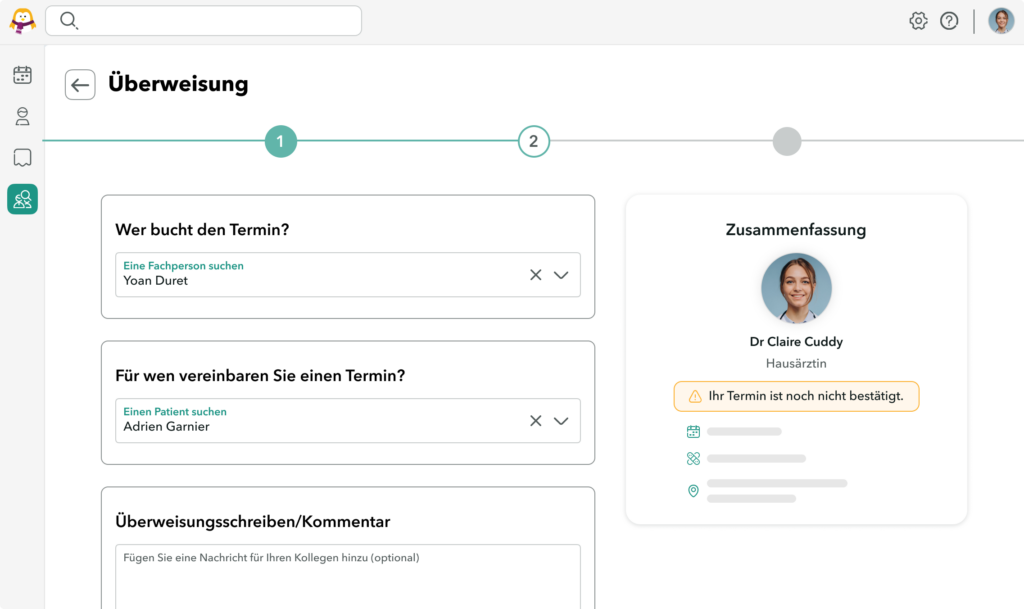Expand the Yoan Duret Fachperson dropdown
This screenshot has width=1024, height=609.
[x=560, y=275]
